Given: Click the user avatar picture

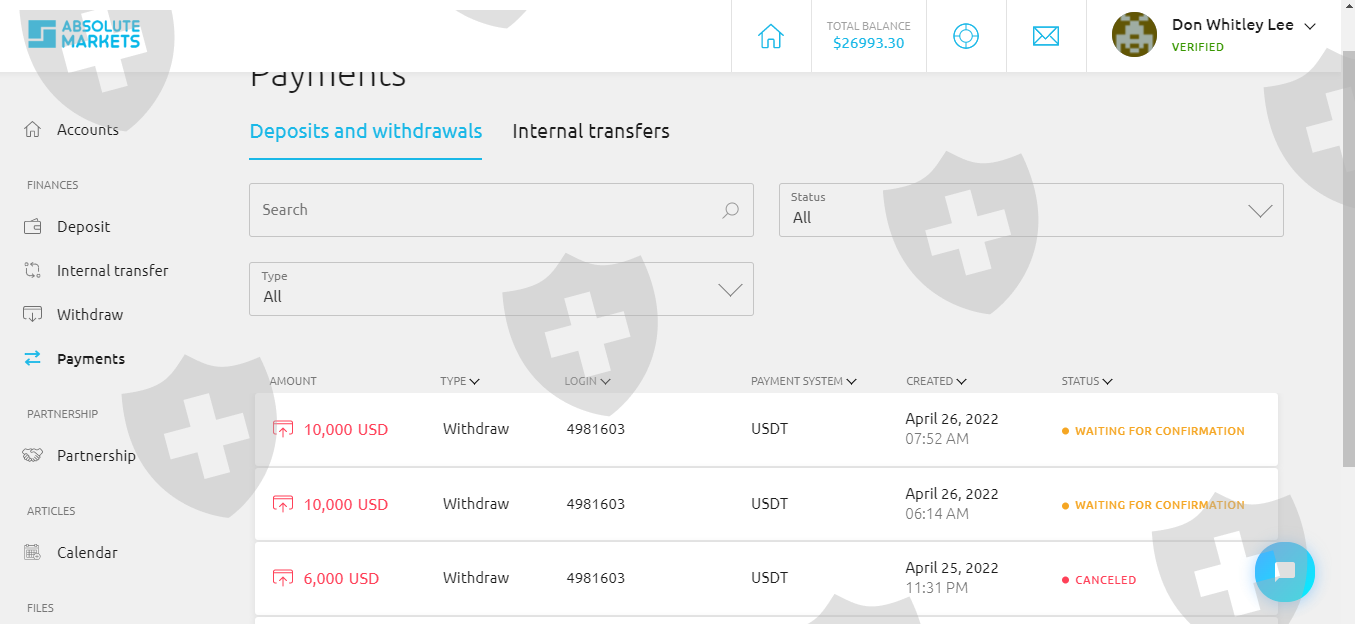Looking at the screenshot, I should click(1135, 35).
